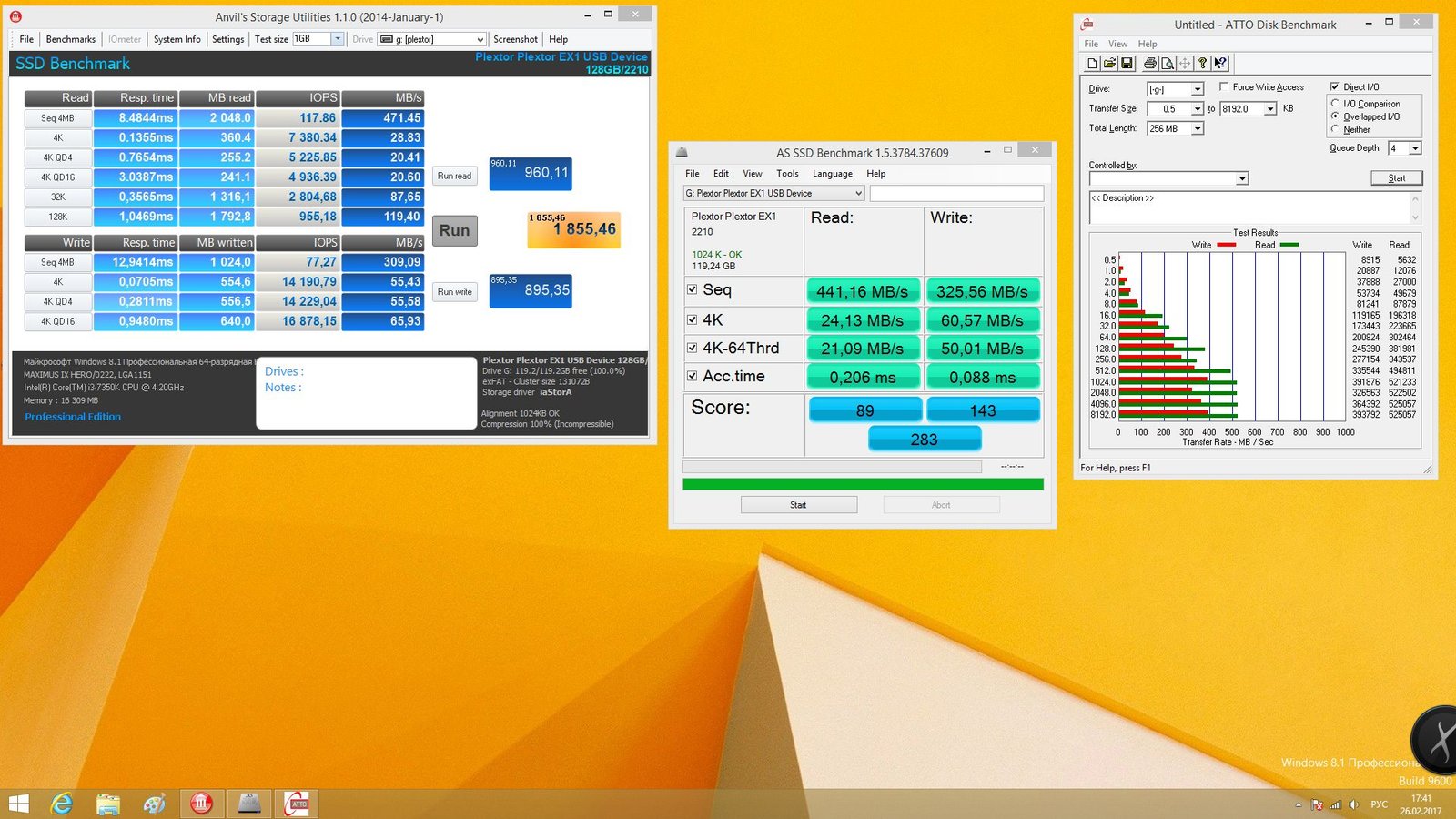This screenshot has height=819, width=1456.
Task: Open the Drive dropdown in ATTO
Action: pos(1198,89)
